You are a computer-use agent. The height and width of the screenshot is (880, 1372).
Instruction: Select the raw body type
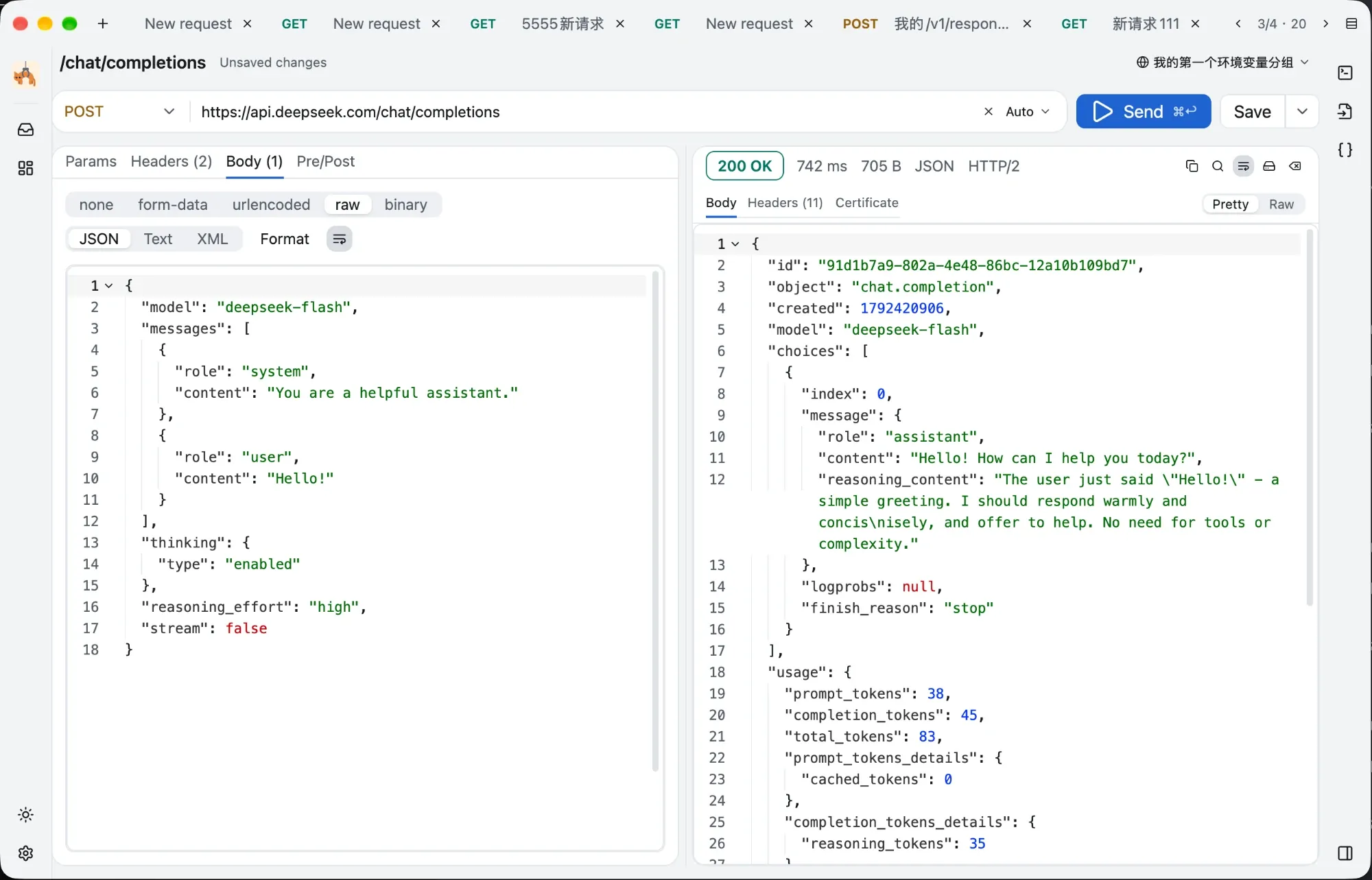coord(347,204)
